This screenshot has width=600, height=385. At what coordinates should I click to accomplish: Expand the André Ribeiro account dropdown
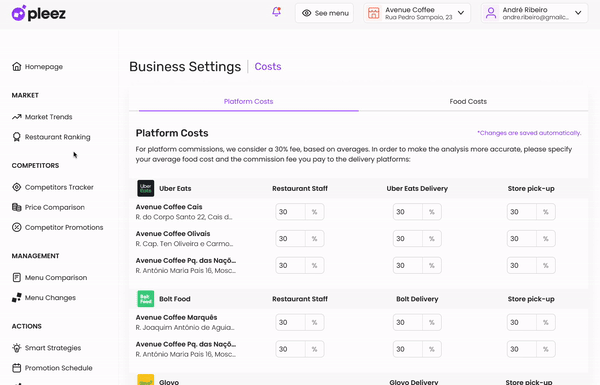(578, 13)
